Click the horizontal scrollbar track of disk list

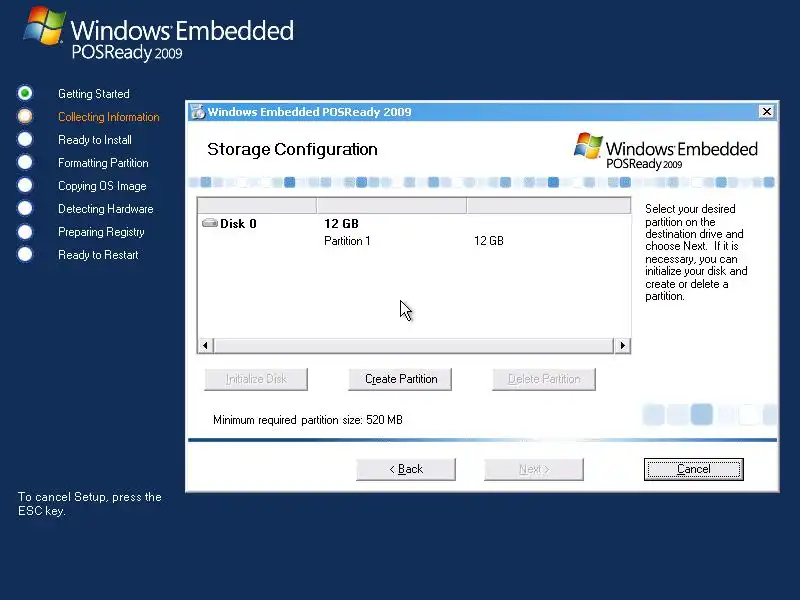click(x=413, y=345)
